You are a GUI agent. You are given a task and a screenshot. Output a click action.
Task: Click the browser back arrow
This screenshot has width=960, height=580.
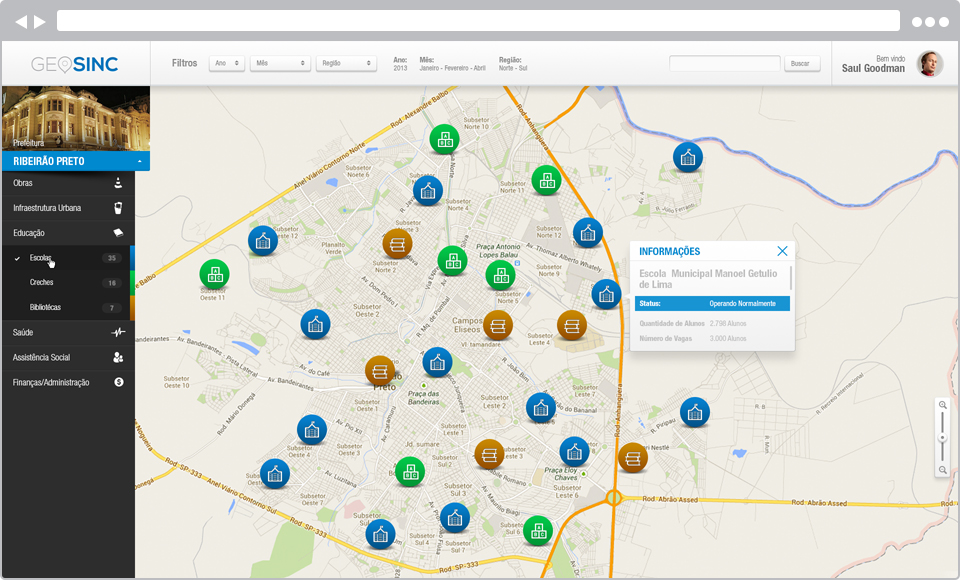21,22
